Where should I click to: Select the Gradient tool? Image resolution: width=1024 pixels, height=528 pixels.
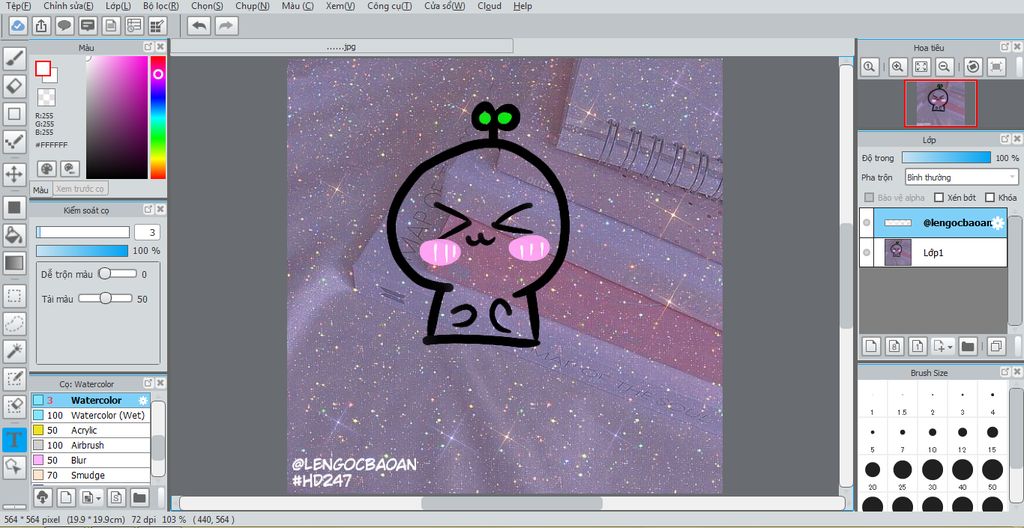click(14, 263)
